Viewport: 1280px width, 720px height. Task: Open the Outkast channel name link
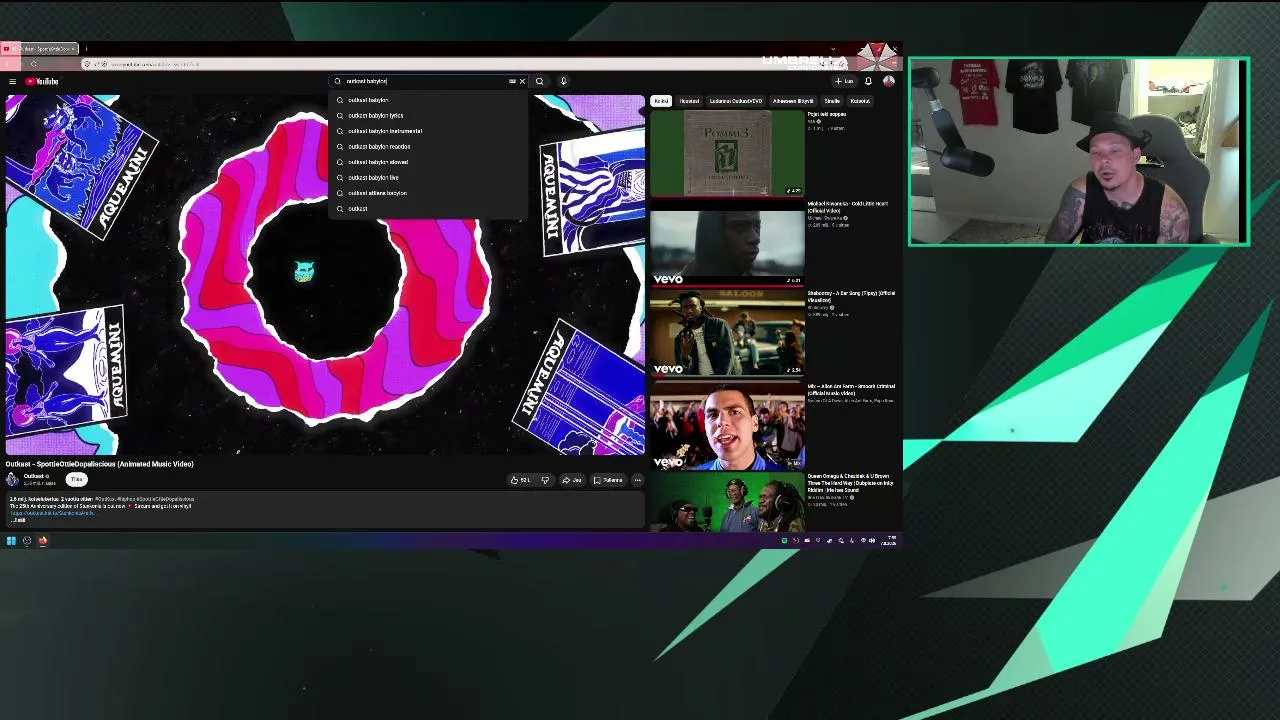[35, 476]
